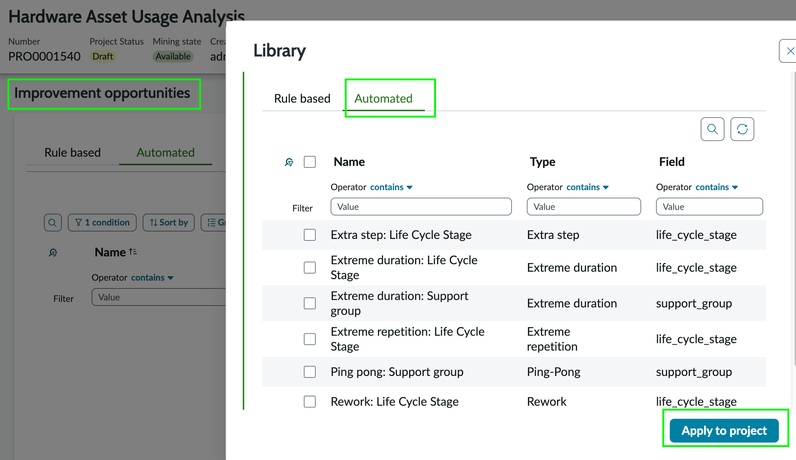This screenshot has width=796, height=460.
Task: Check the 'Extra step: Life Cycle Stage' checkbox
Action: tap(310, 235)
